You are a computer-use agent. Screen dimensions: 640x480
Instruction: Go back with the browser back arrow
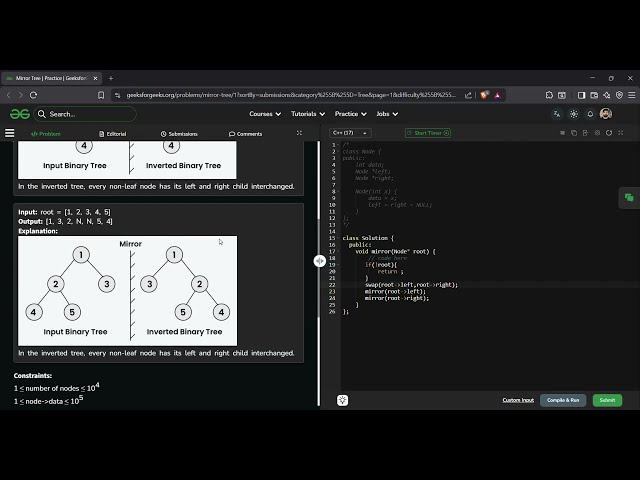[x=9, y=95]
